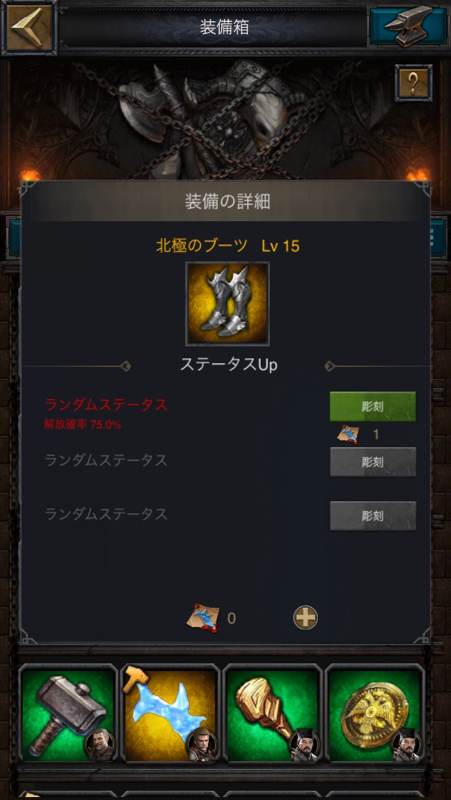
Task: Tap the hero portrait on hammer item
Action: pyautogui.click(x=100, y=745)
